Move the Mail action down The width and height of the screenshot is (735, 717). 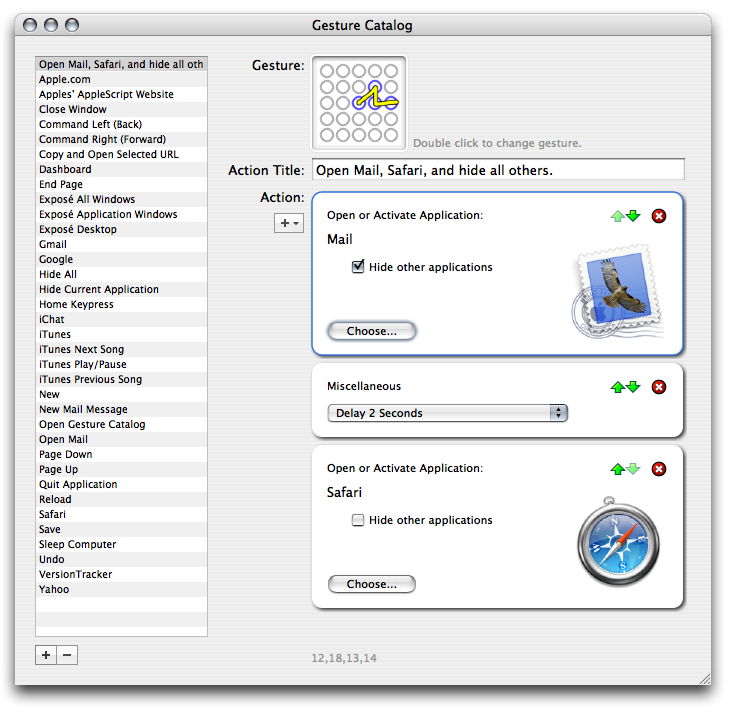click(x=633, y=216)
